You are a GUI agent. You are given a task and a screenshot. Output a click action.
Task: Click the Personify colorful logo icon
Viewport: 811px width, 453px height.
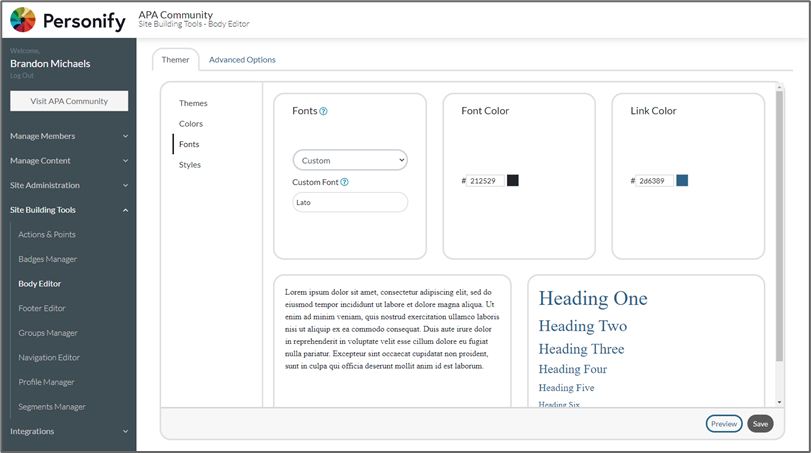point(23,20)
